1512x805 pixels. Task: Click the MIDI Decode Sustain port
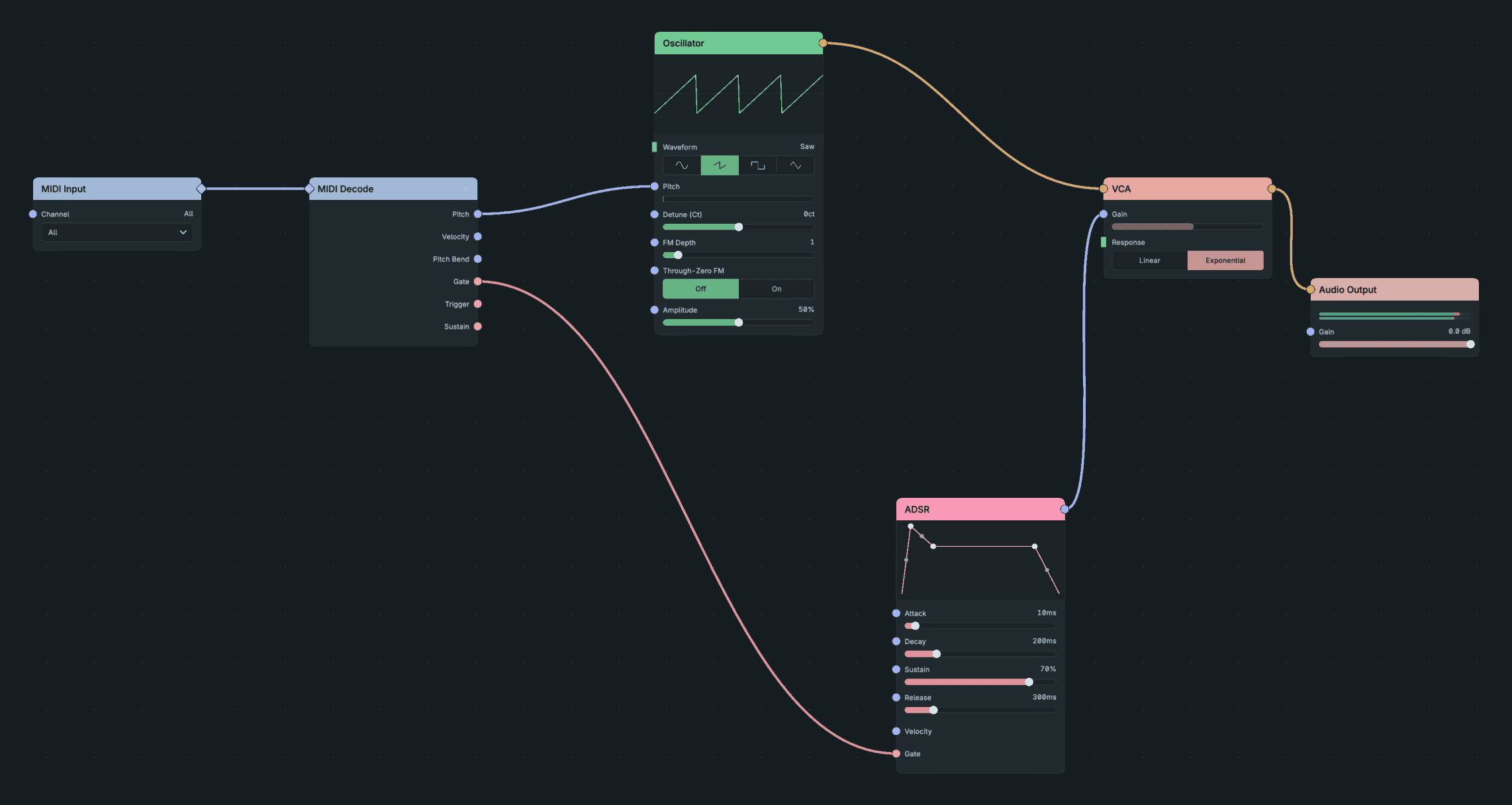pos(477,326)
